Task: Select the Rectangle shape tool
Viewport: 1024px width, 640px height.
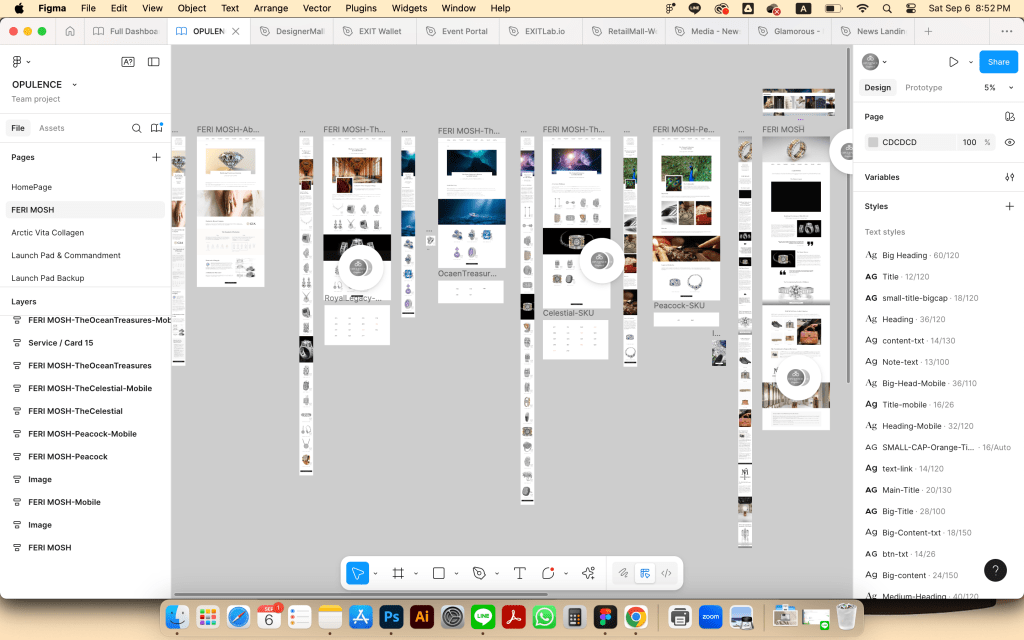Action: 438,573
